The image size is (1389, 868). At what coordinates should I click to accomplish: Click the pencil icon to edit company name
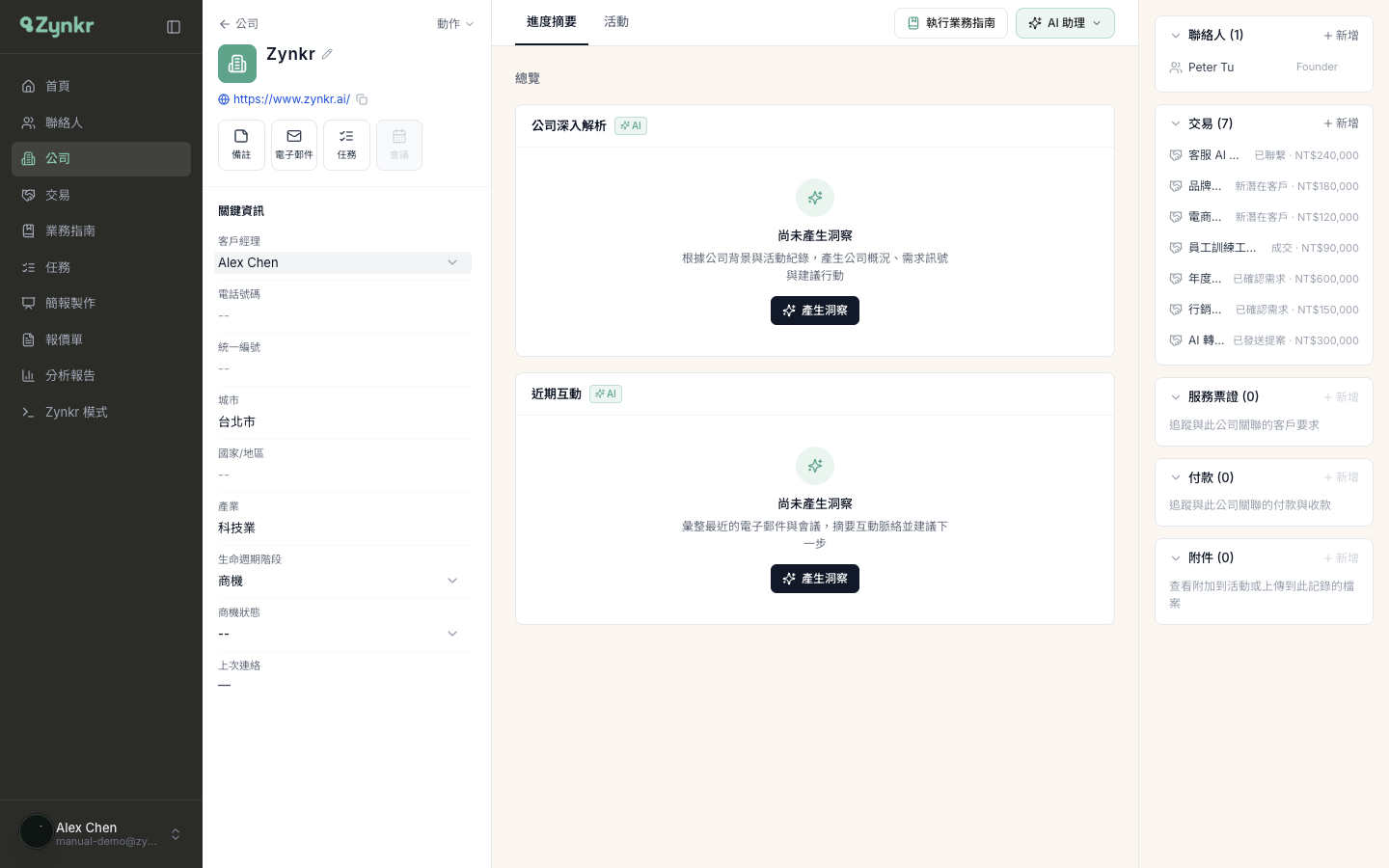tap(327, 54)
